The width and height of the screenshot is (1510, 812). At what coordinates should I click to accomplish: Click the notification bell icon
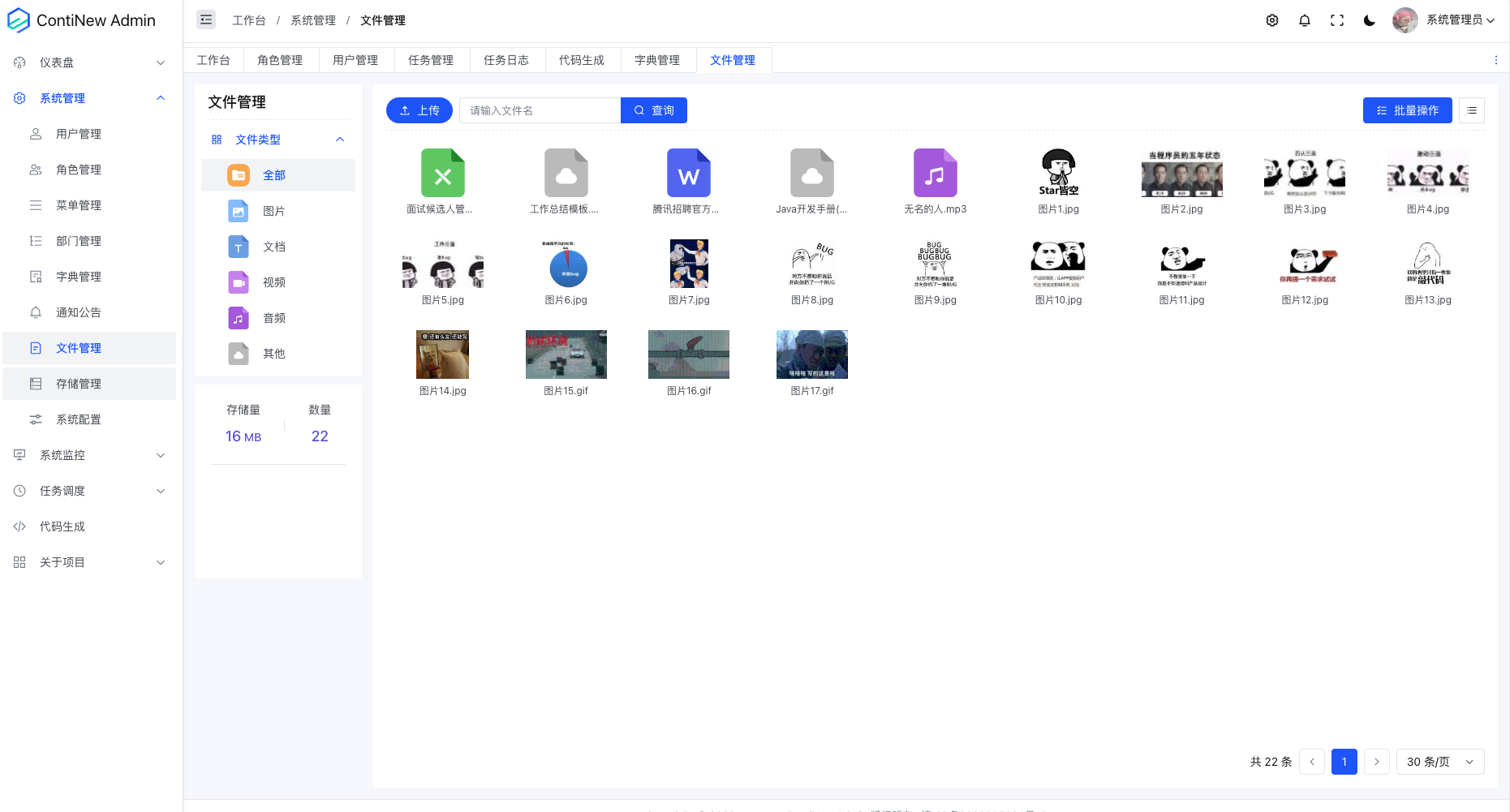(x=1304, y=20)
